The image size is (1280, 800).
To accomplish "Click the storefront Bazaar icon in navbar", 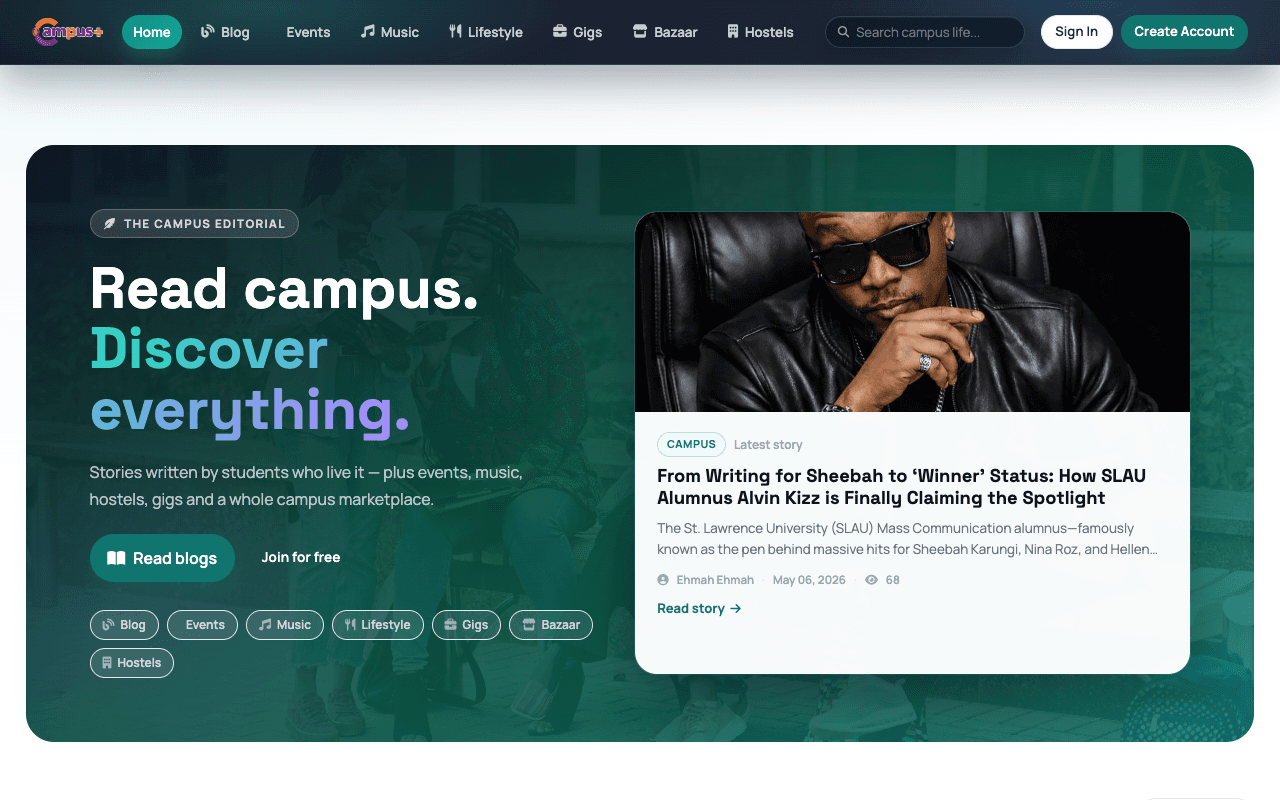I will 640,32.
